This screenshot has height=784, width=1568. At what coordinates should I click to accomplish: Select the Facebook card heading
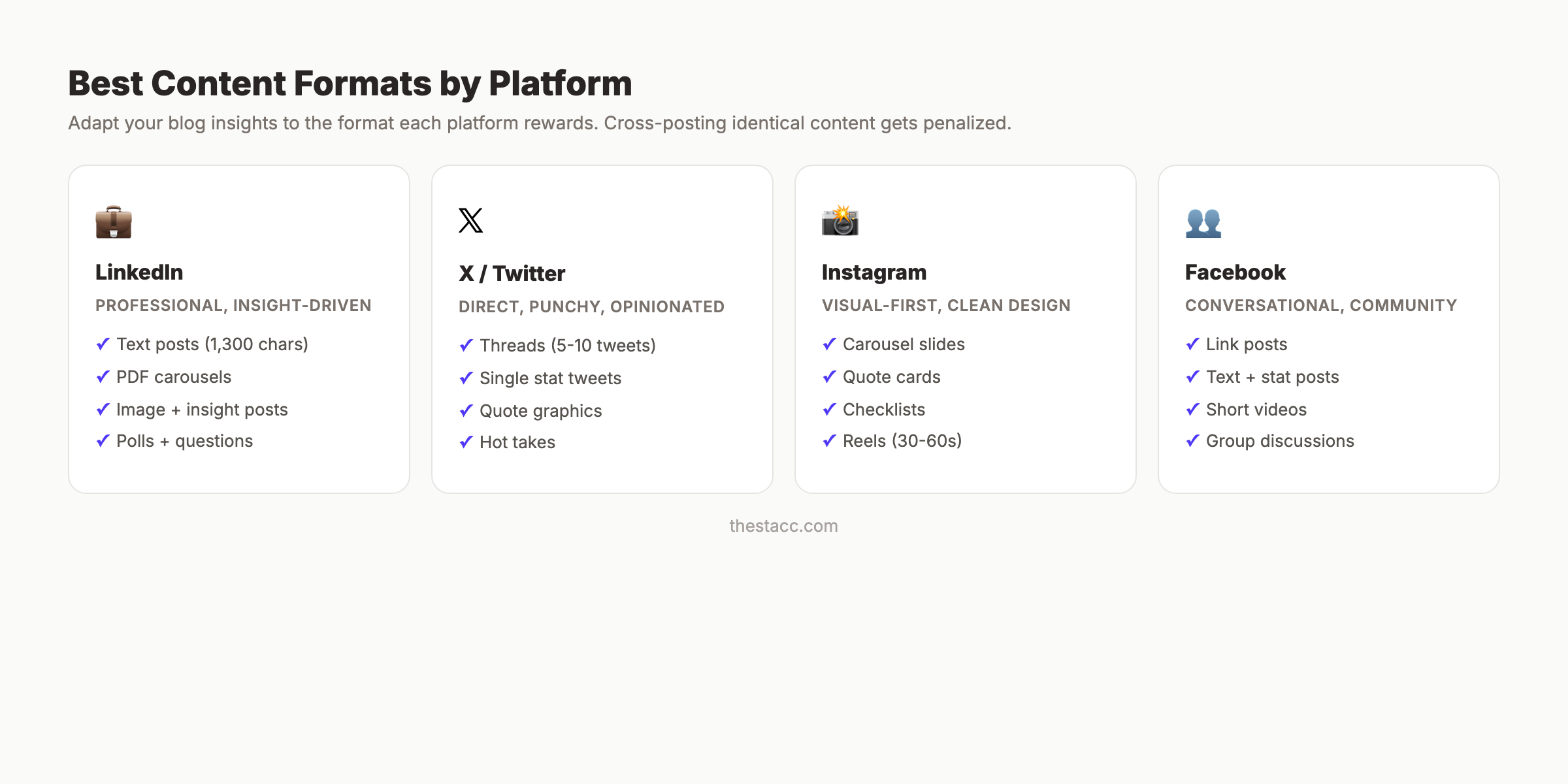click(x=1235, y=271)
